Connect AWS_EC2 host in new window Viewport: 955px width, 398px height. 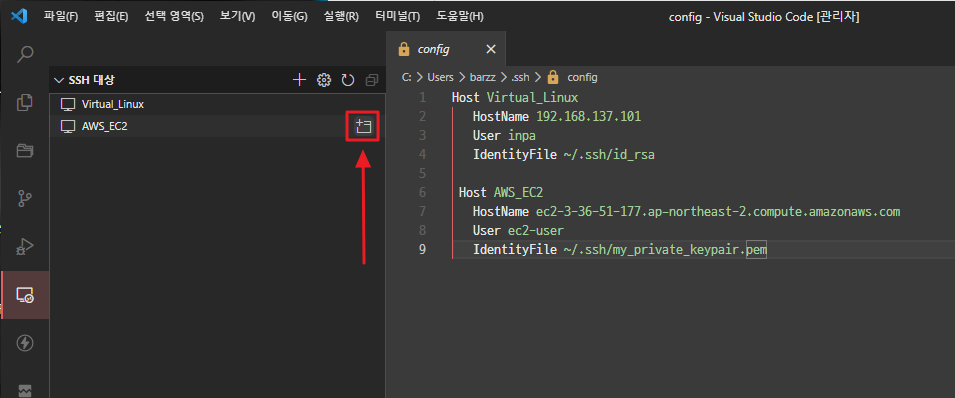[363, 126]
